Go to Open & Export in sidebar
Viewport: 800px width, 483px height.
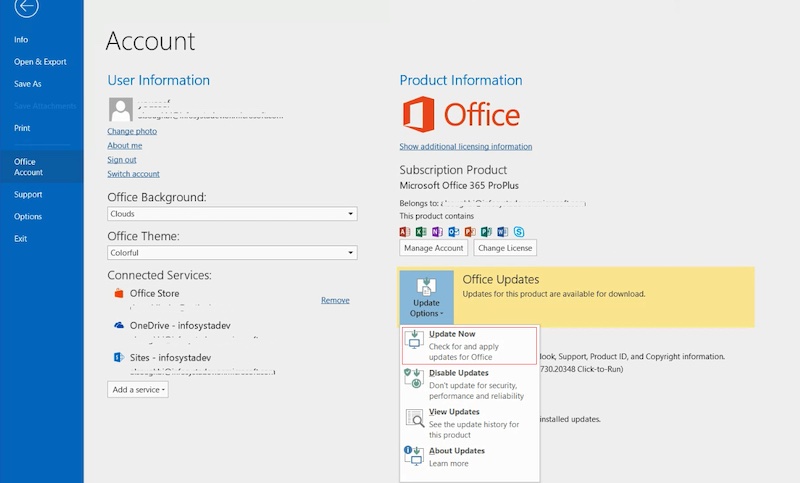tap(40, 62)
